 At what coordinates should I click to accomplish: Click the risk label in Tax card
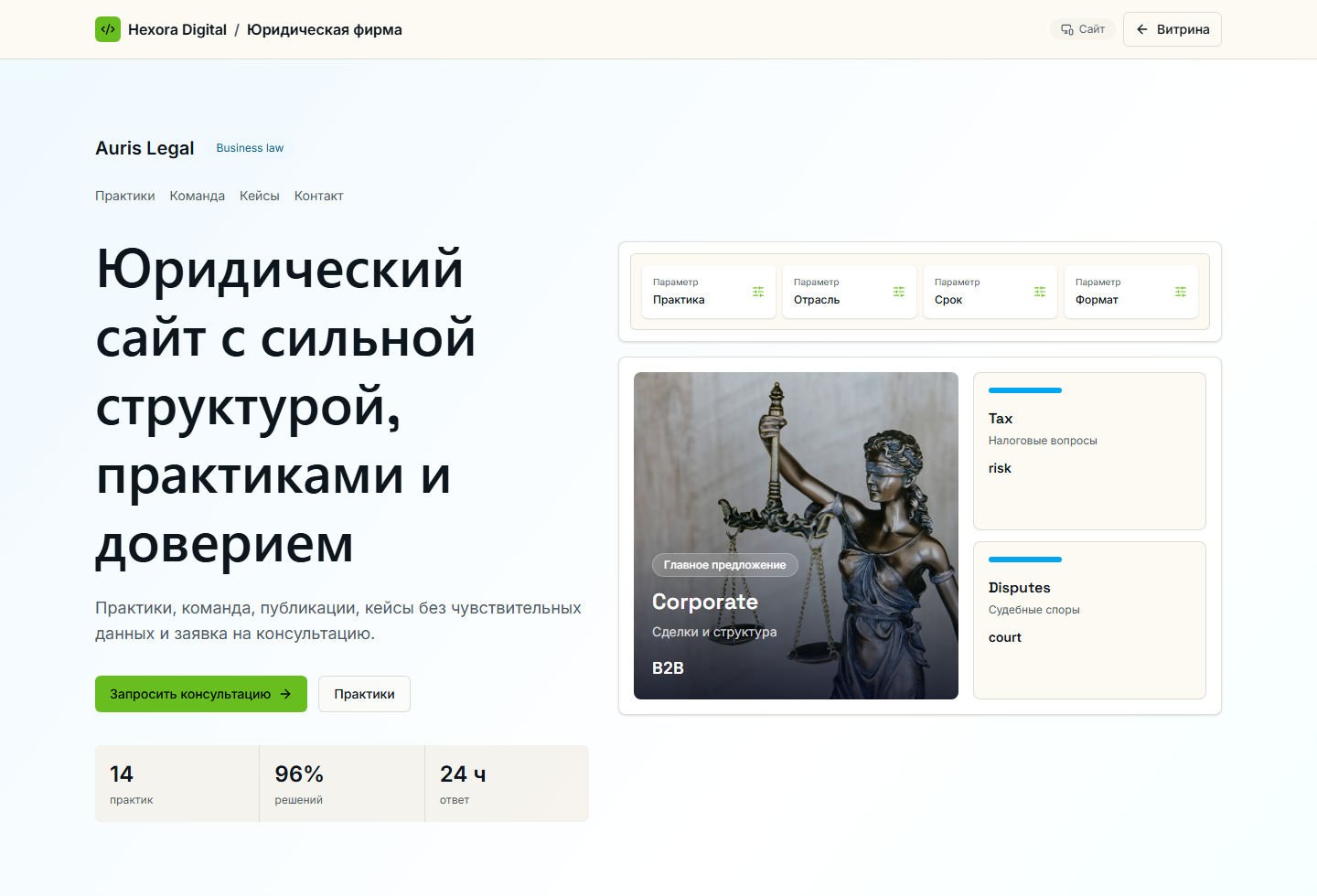click(1000, 468)
